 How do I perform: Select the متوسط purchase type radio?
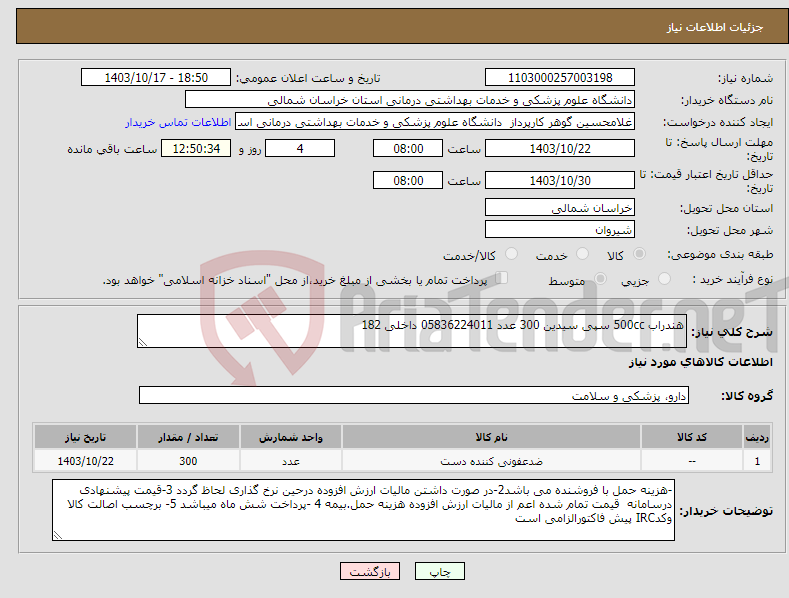(600, 278)
